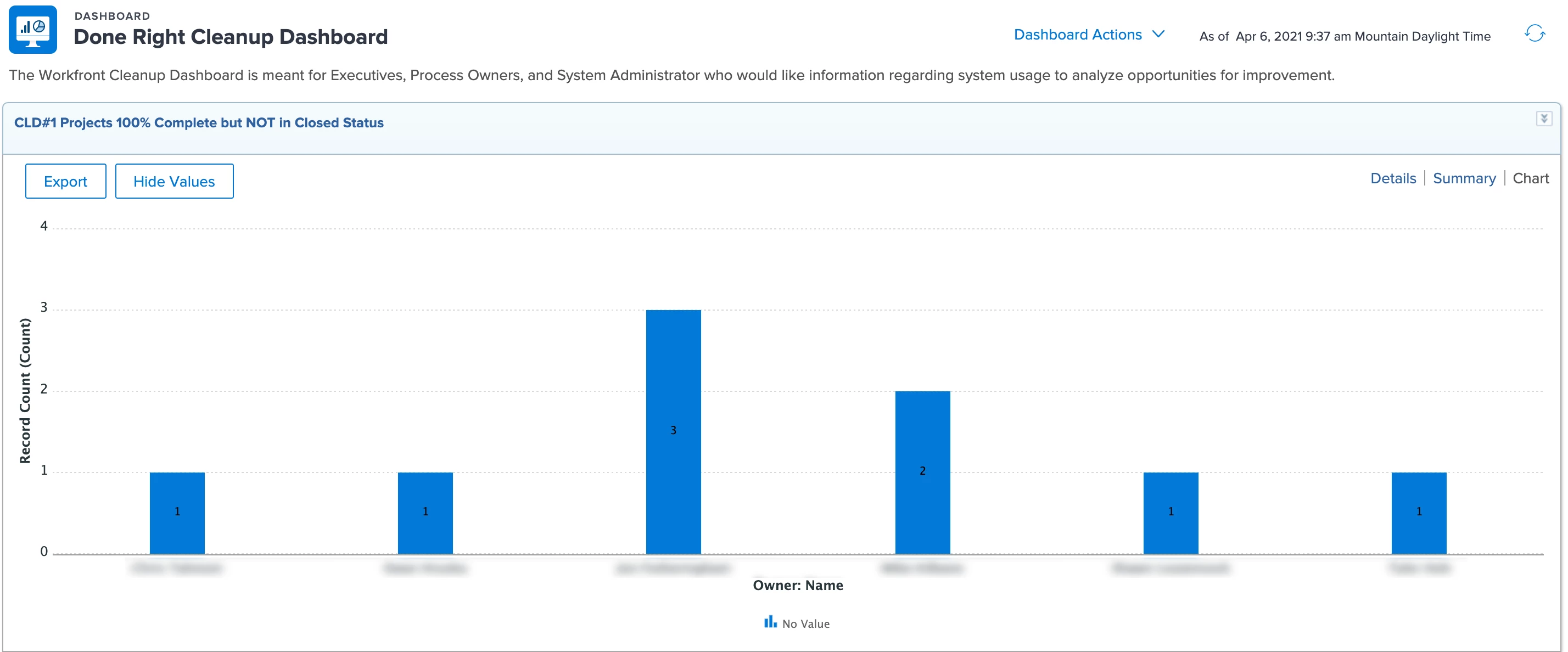Click the No Value legend label
This screenshot has height=652, width=1568.
805,623
